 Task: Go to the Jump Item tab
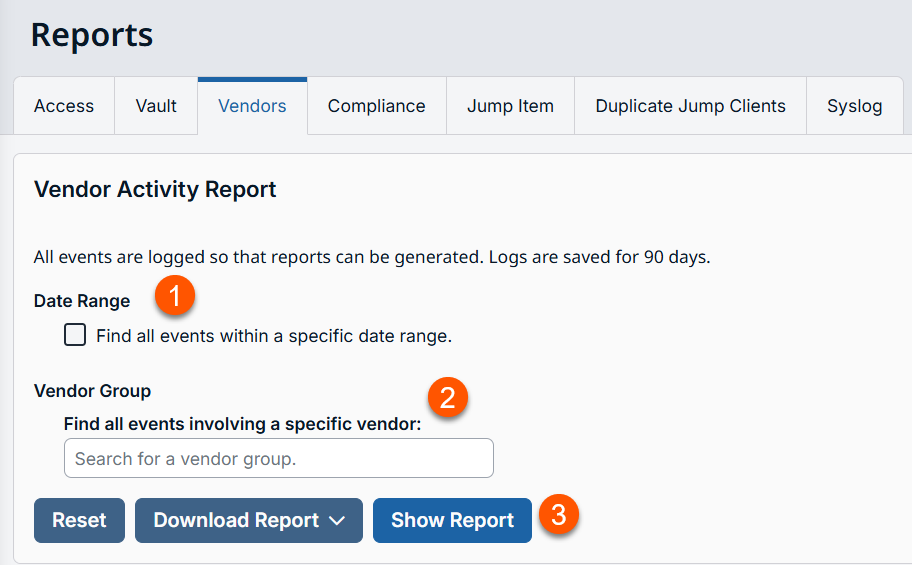510,106
